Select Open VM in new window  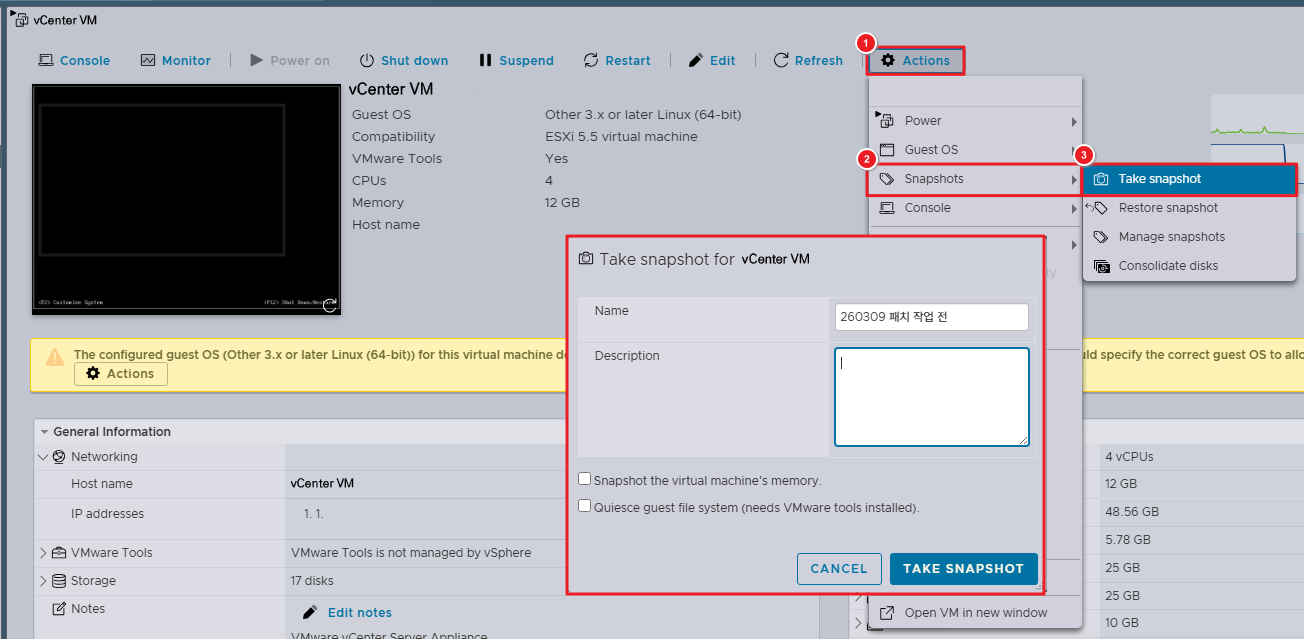pyautogui.click(x=976, y=613)
